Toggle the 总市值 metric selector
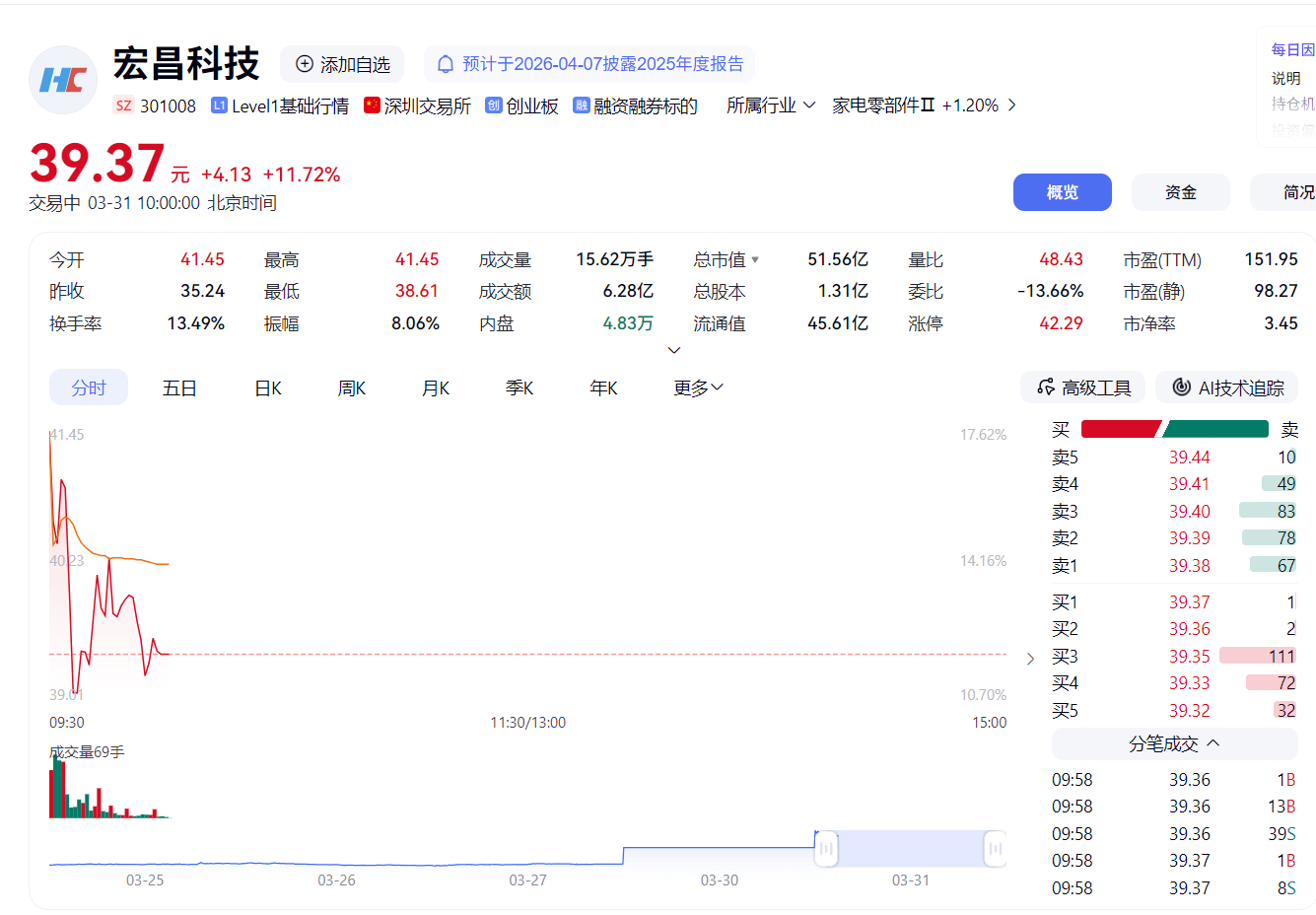The width and height of the screenshot is (1316, 915). click(755, 260)
